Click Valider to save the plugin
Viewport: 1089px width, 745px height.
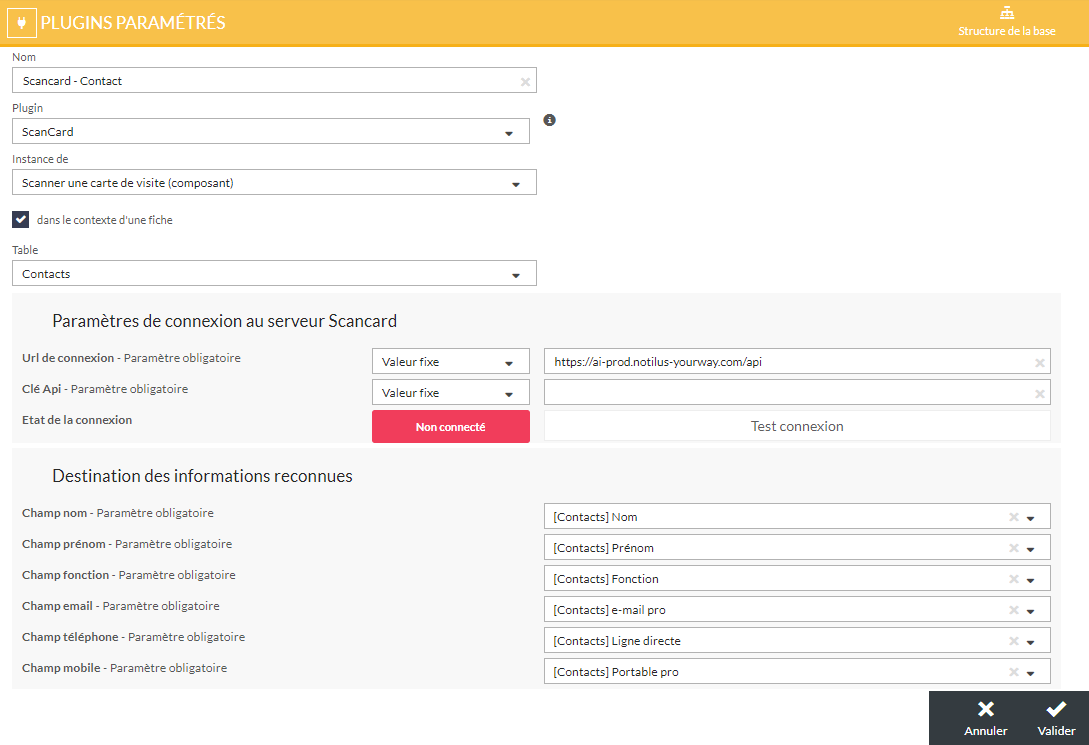[1056, 718]
